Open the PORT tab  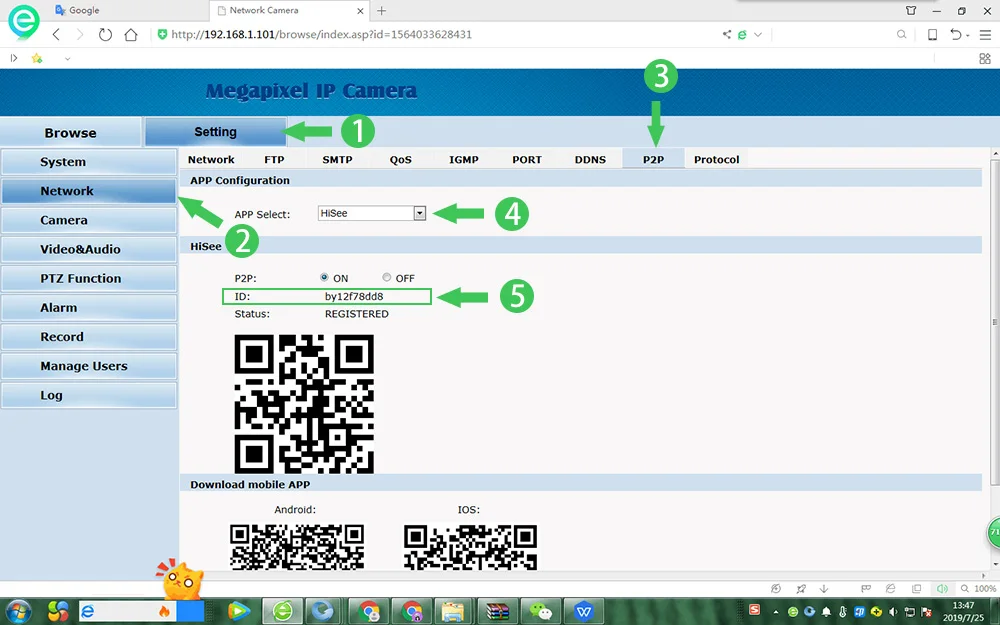pos(527,159)
